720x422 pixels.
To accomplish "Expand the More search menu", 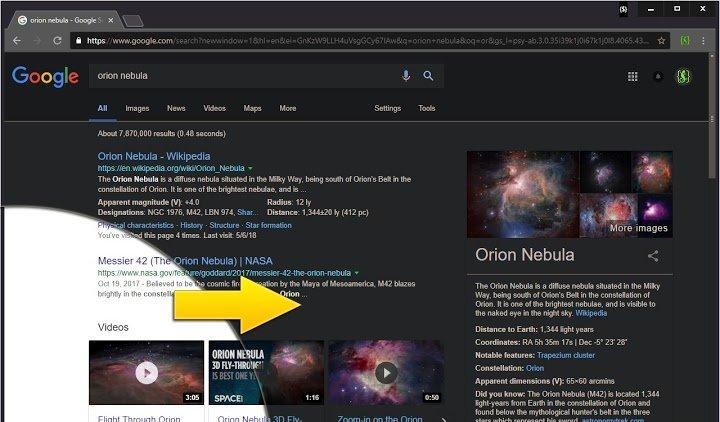I will [288, 108].
